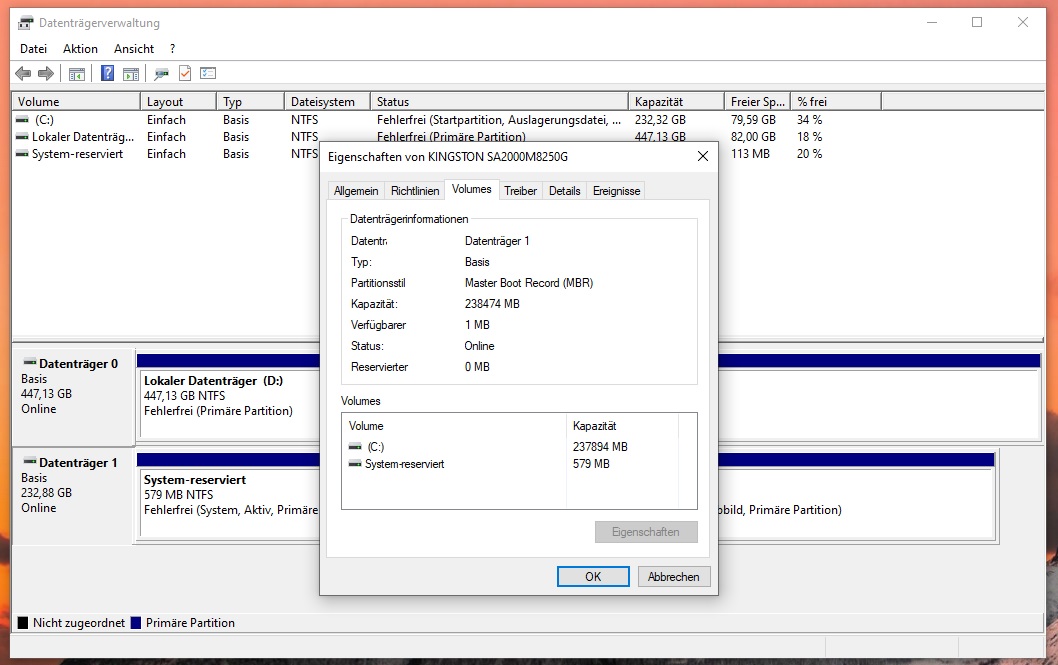Click the Master Boot Record (MBR) value
1058x665 pixels.
(x=529, y=283)
